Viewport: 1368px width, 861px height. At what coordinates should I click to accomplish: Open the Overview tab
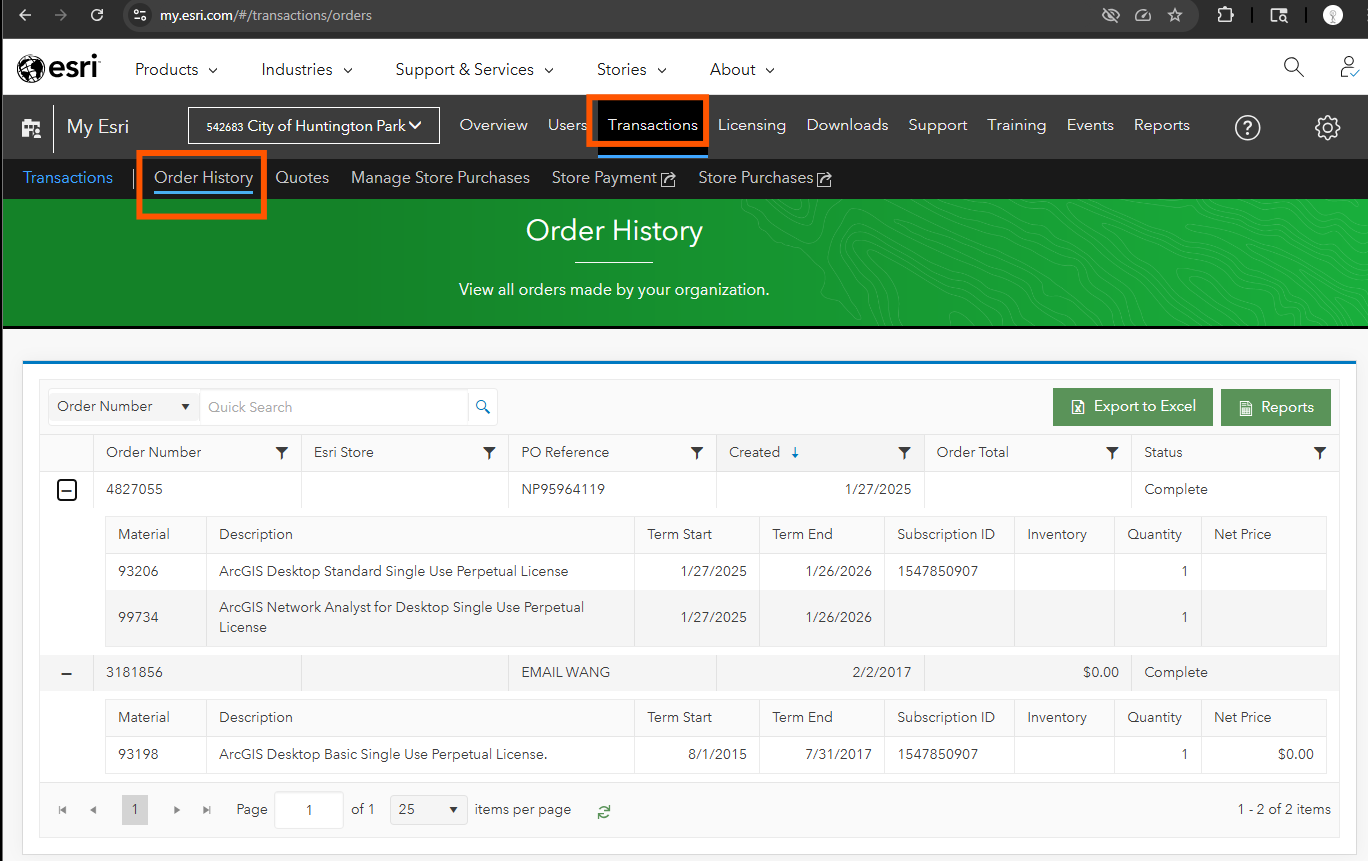click(493, 125)
